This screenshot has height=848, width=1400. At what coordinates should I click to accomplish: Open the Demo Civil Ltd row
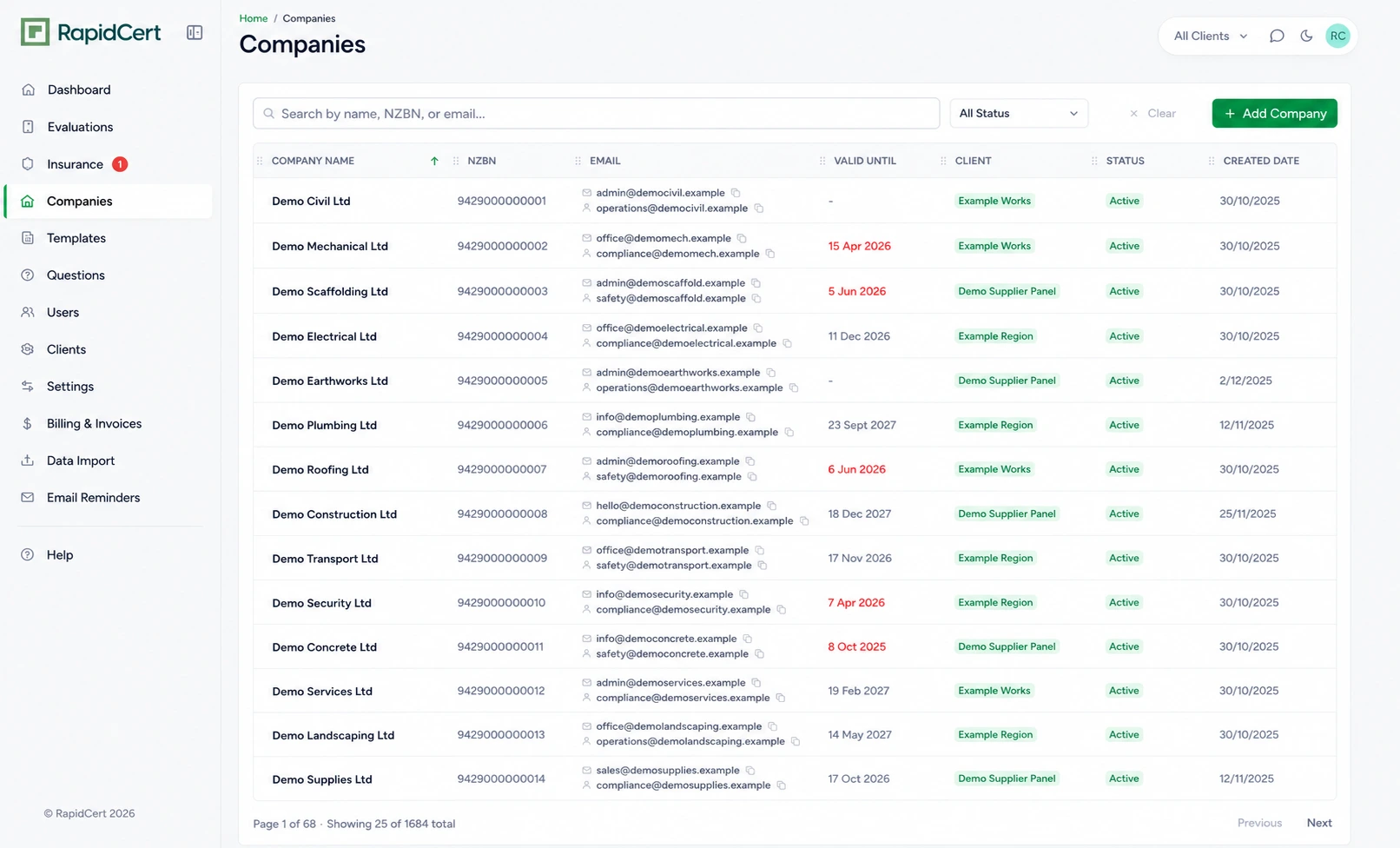click(x=795, y=201)
